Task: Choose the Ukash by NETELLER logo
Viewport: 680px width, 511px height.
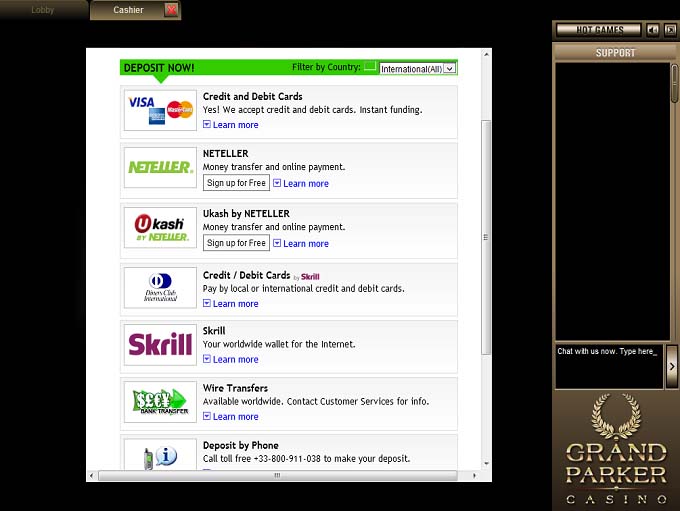Action: pos(160,228)
